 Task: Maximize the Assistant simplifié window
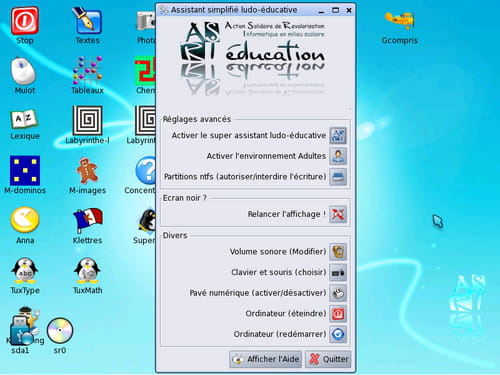[335, 10]
